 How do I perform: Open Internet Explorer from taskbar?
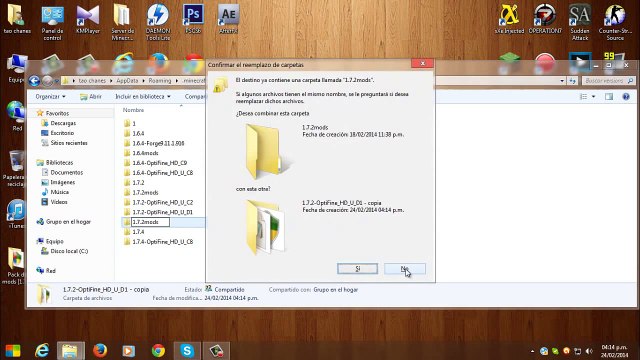[x=42, y=351]
